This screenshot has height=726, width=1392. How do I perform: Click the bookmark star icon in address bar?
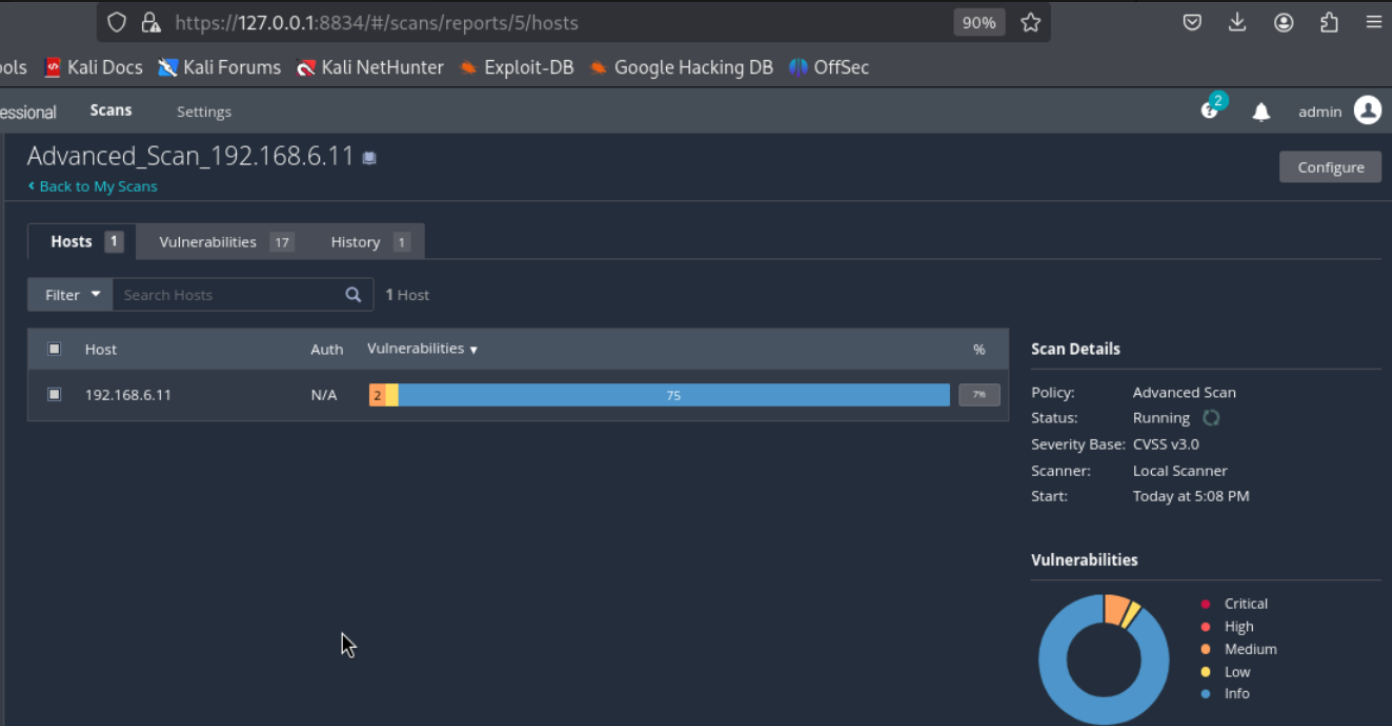(1030, 22)
